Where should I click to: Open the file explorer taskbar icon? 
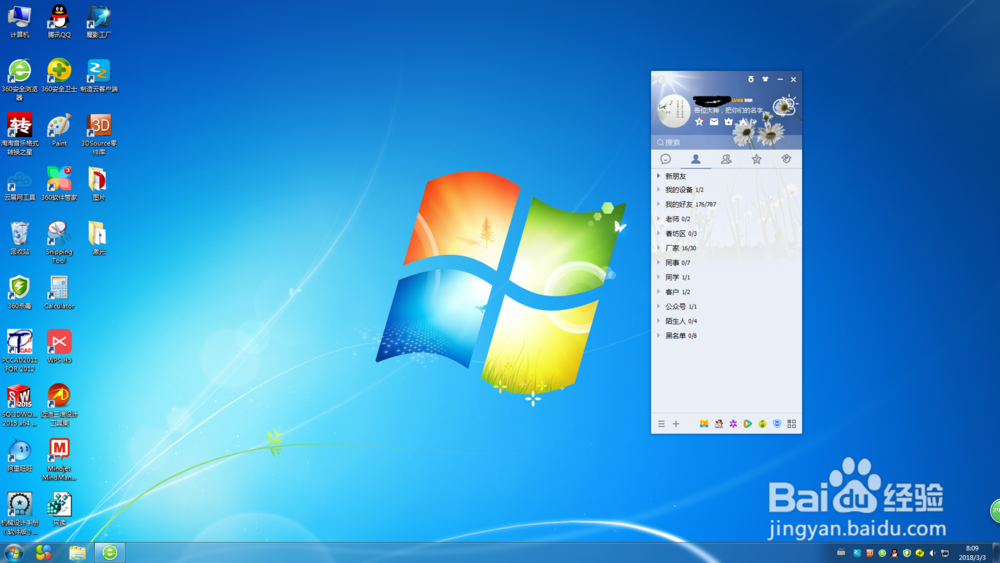[x=78, y=552]
